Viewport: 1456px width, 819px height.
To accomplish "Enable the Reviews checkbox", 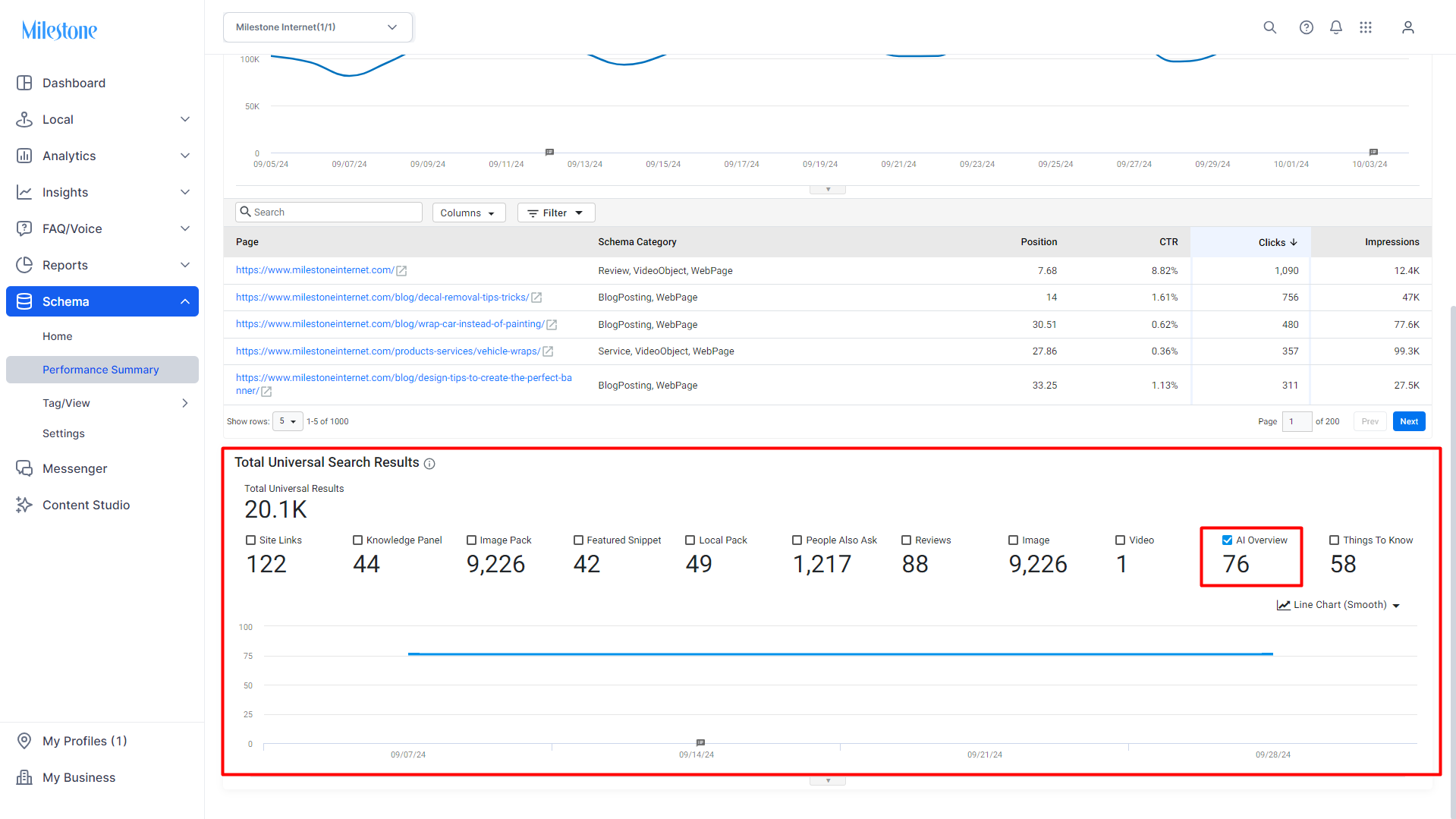I will click(x=906, y=540).
